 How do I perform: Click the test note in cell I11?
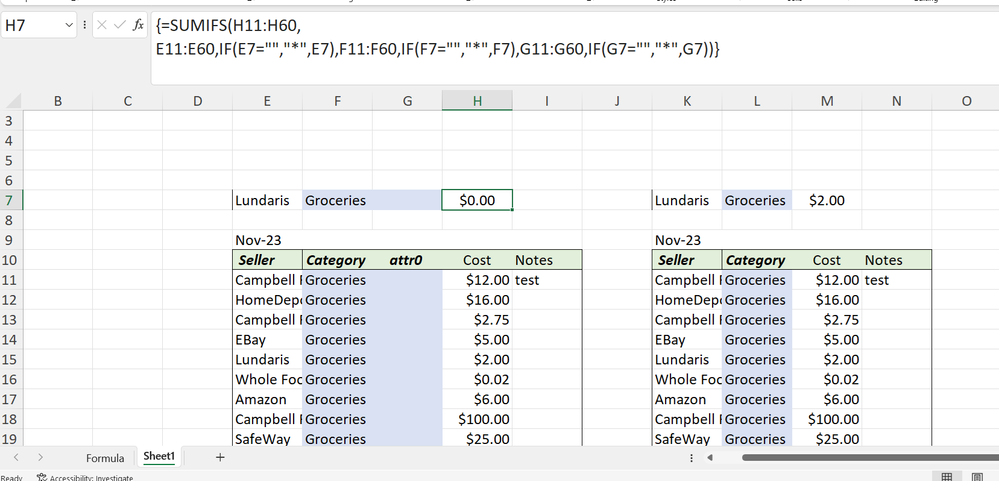(x=547, y=280)
